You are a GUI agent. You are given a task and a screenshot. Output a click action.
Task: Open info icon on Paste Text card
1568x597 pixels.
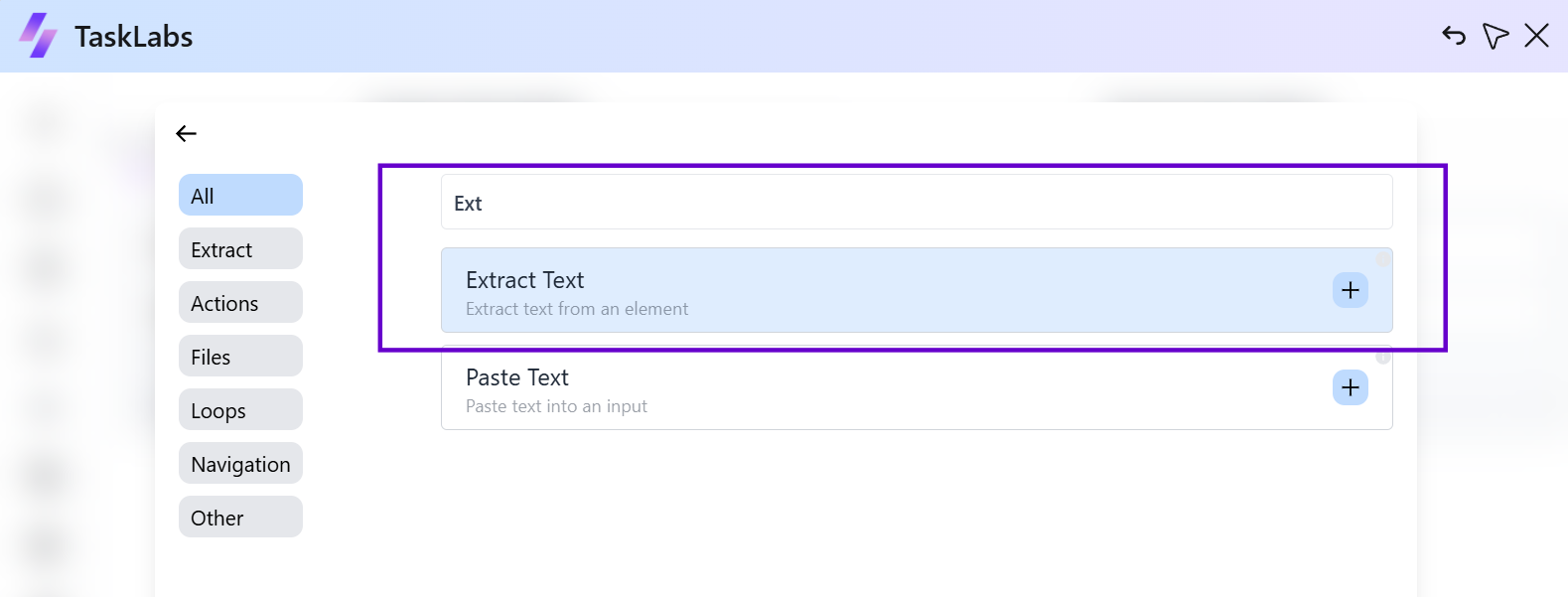(x=1383, y=357)
